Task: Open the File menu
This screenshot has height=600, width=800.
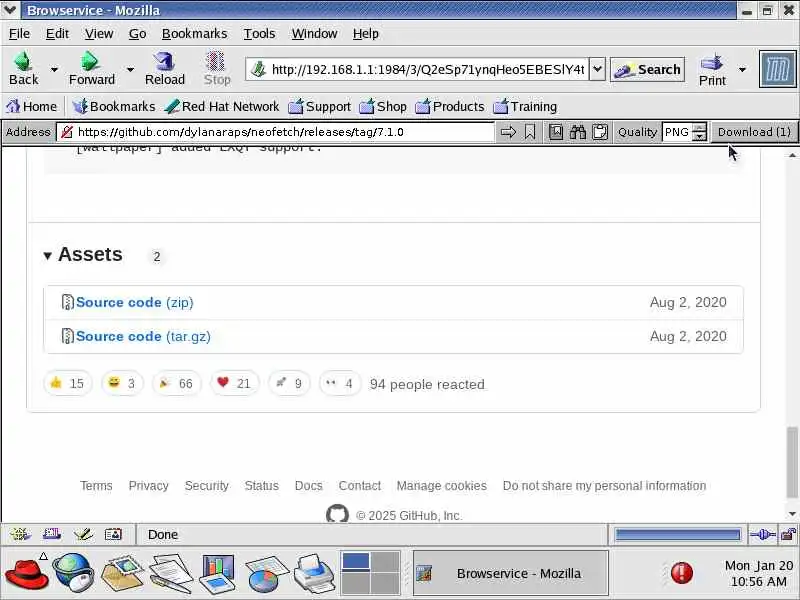Action: click(x=19, y=34)
